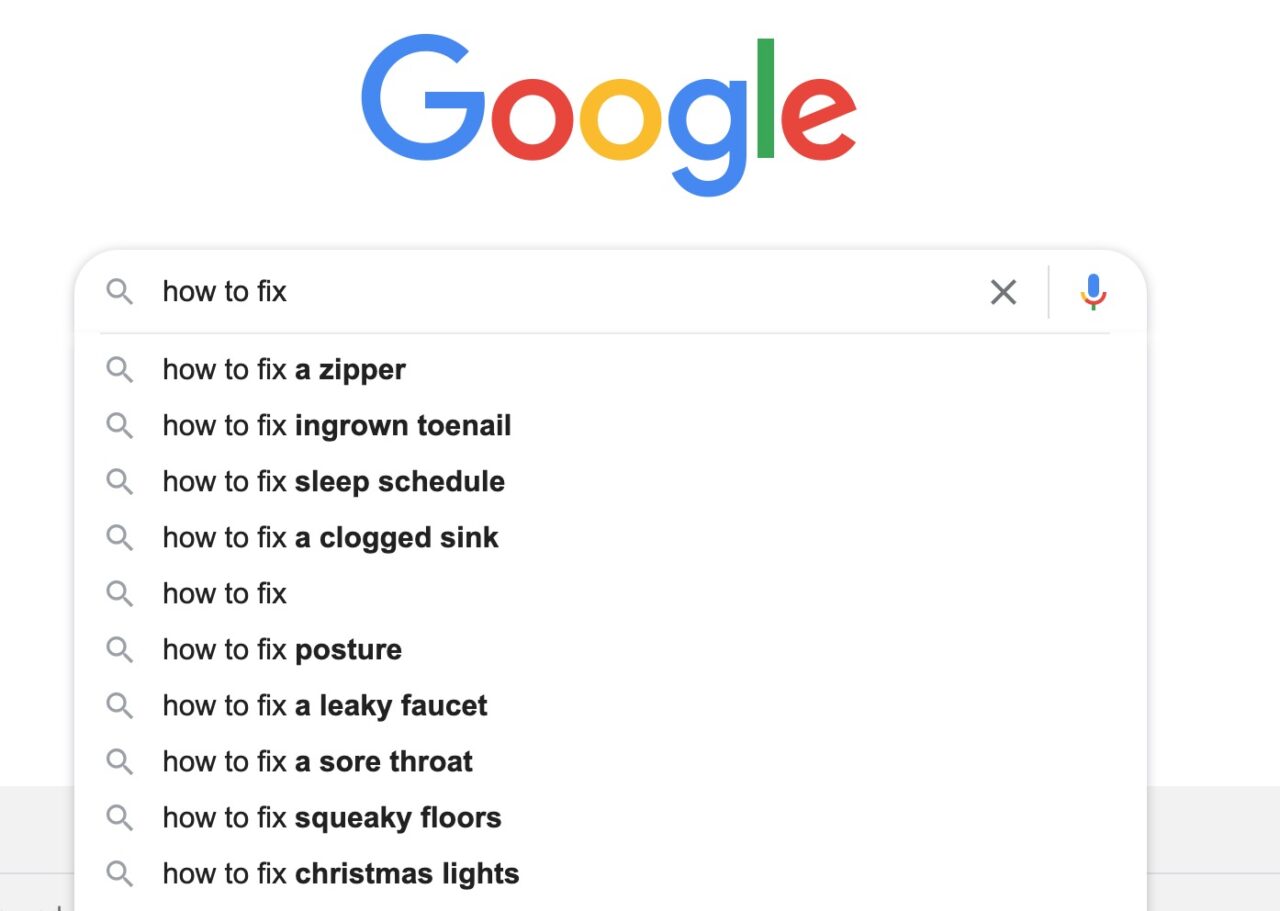The height and width of the screenshot is (911, 1280).
Task: Click the Google logo
Action: pyautogui.click(x=608, y=115)
